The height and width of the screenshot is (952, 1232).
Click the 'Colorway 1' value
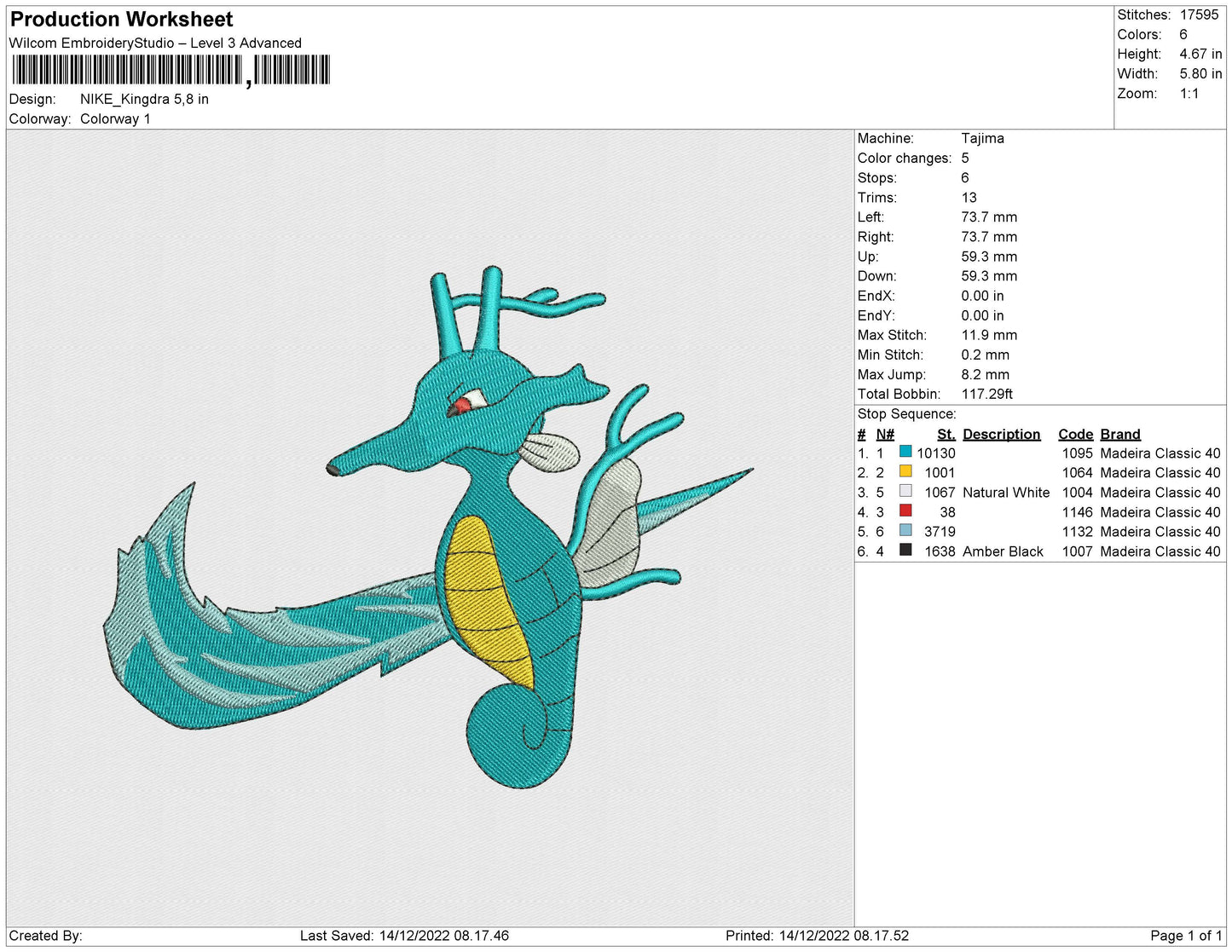[115, 118]
